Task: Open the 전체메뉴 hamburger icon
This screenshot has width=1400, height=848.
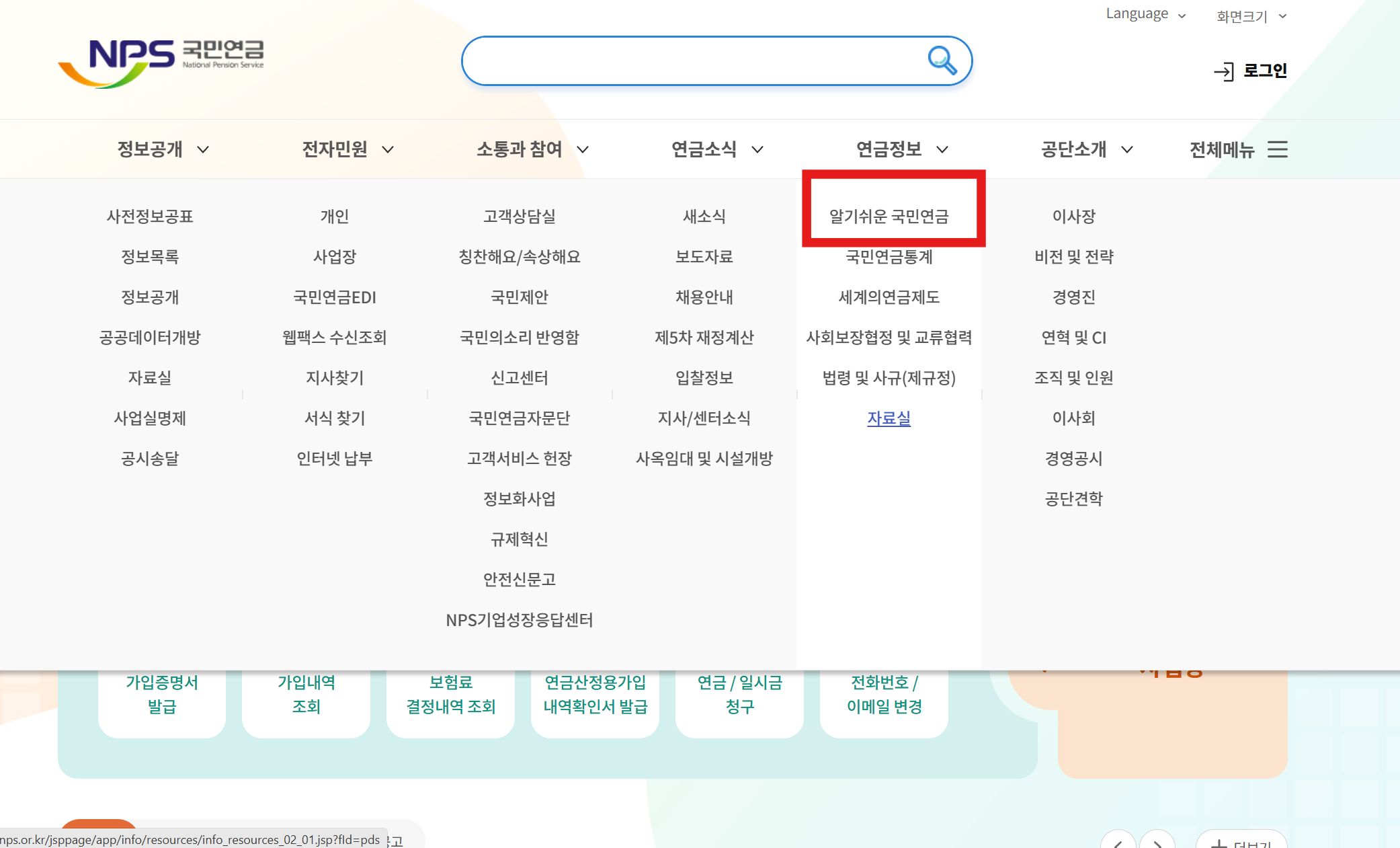Action: (1277, 149)
